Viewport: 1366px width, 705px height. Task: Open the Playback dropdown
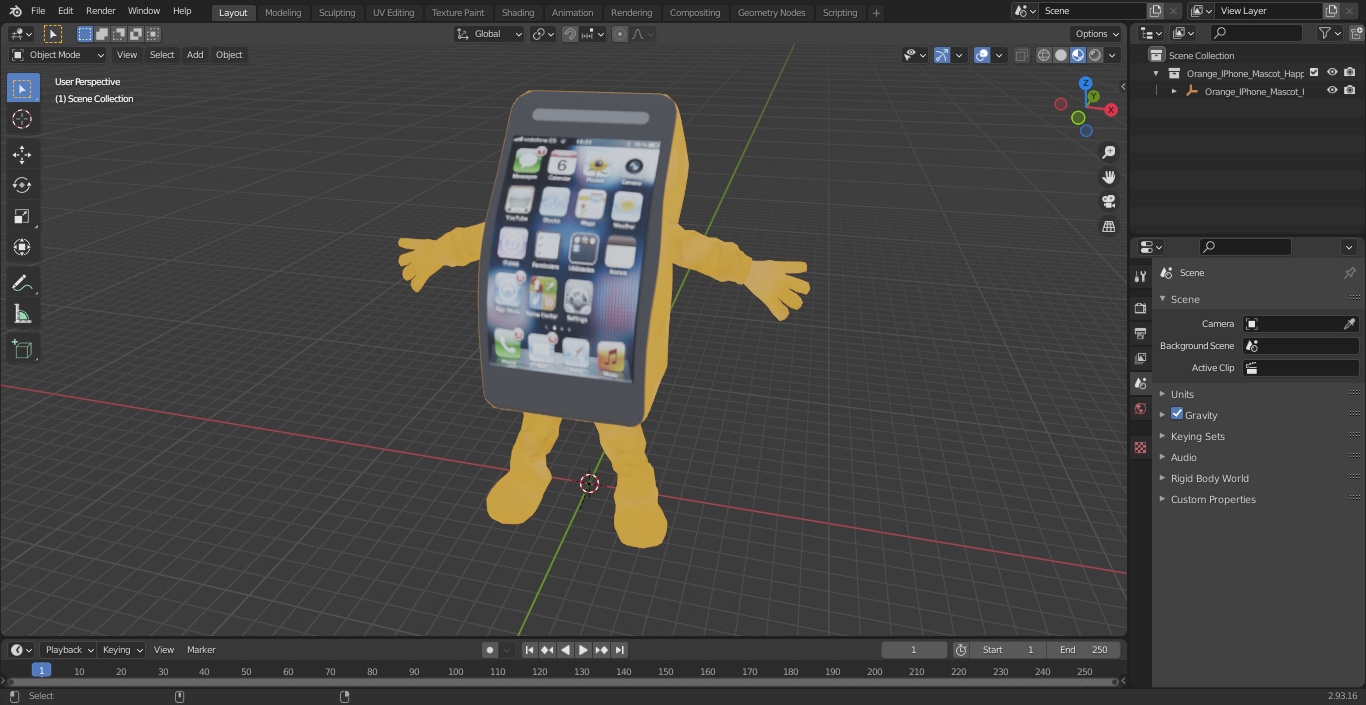[68, 650]
